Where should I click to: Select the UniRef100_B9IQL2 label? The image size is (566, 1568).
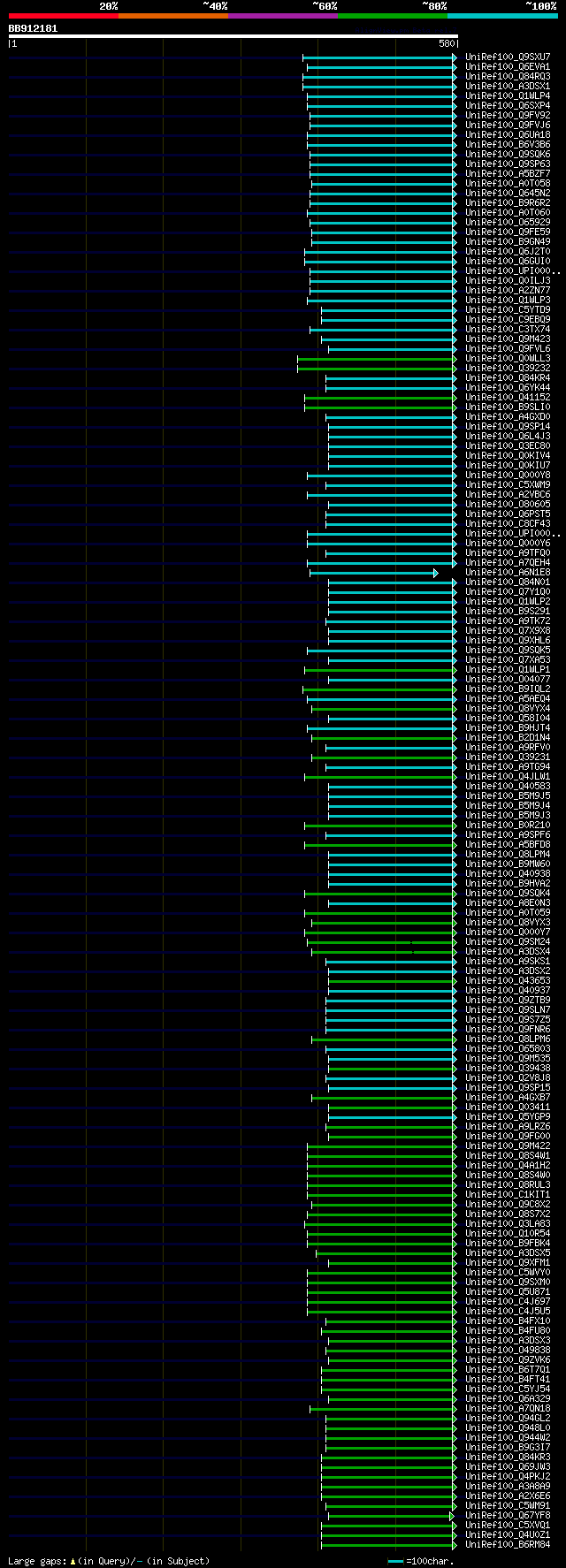(x=508, y=689)
